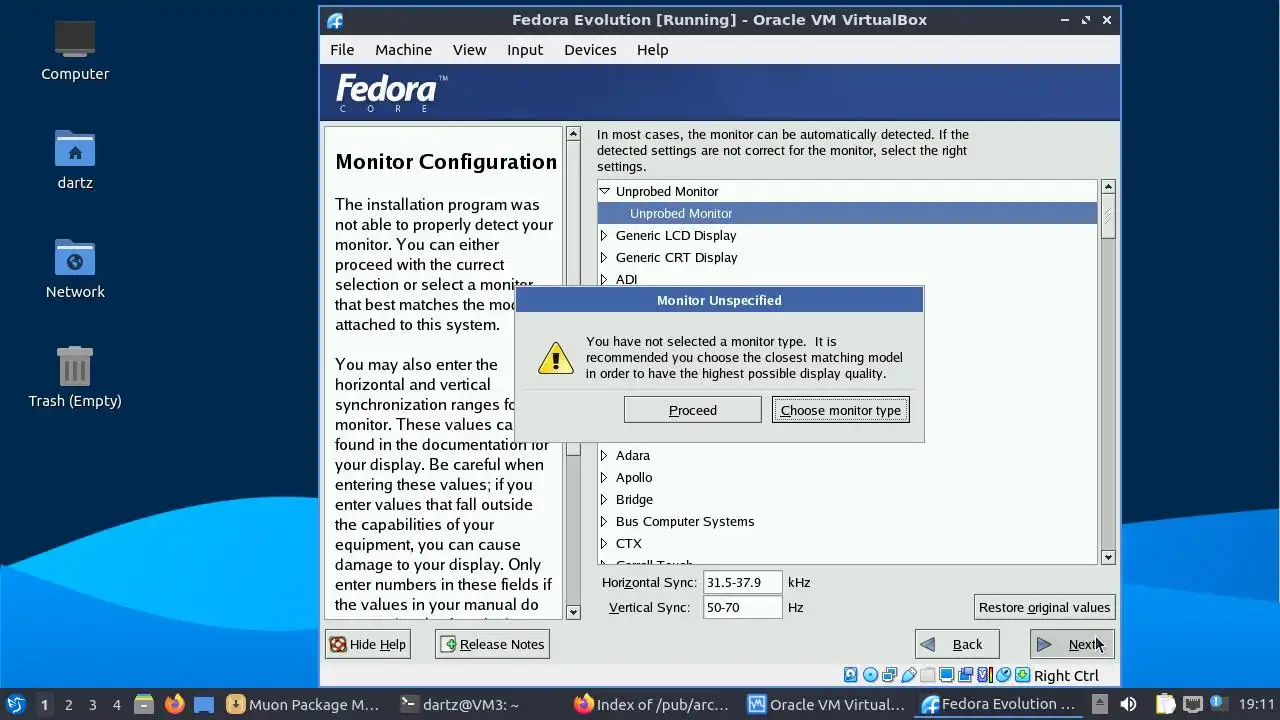1280x720 pixels.
Task: Click the monitor list scrollbar up arrow
Action: tap(1108, 187)
